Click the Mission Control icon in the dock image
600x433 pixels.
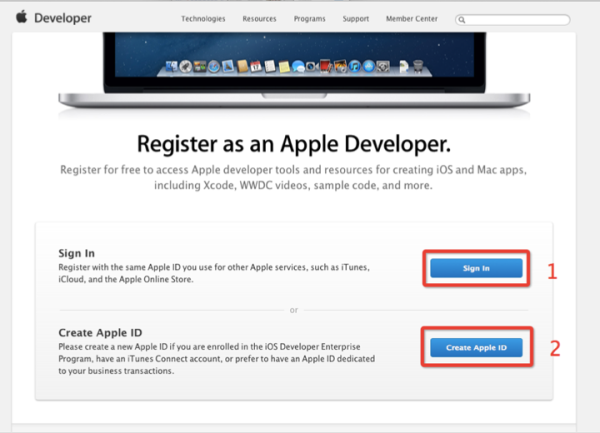click(x=200, y=66)
